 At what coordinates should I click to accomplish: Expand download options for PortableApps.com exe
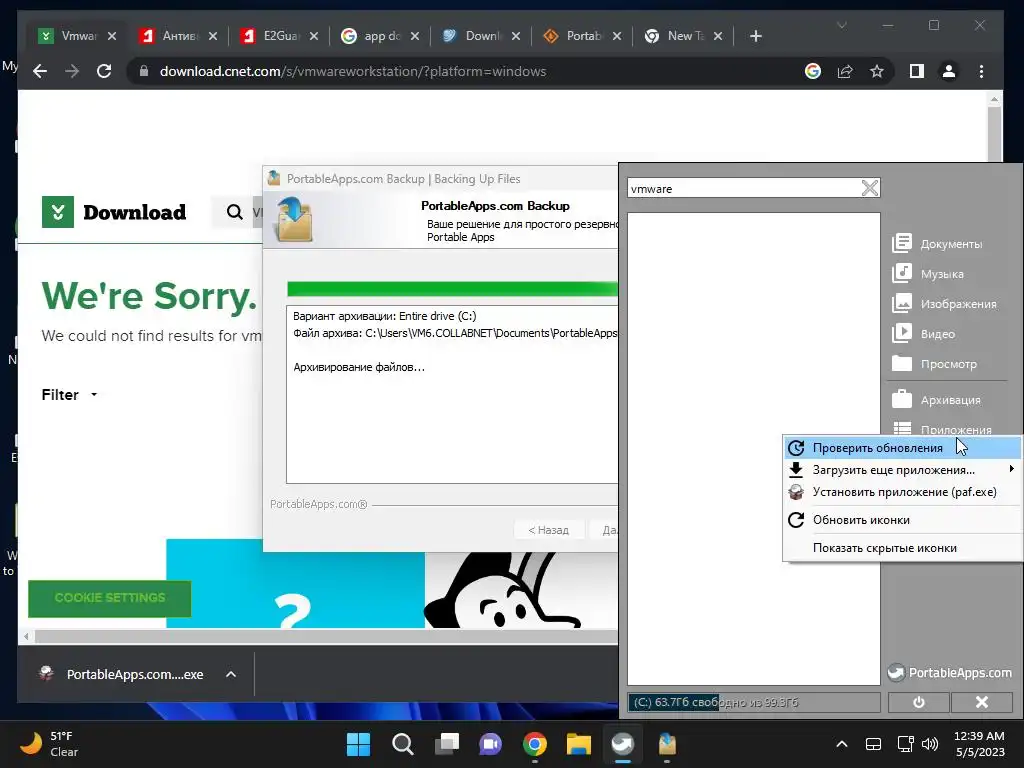point(231,674)
